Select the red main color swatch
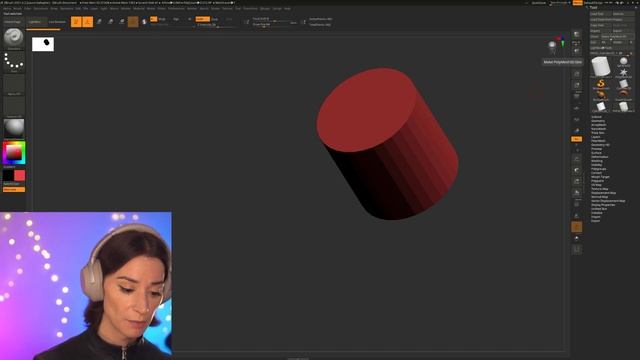Viewport: 640px width, 360px height. 20,176
